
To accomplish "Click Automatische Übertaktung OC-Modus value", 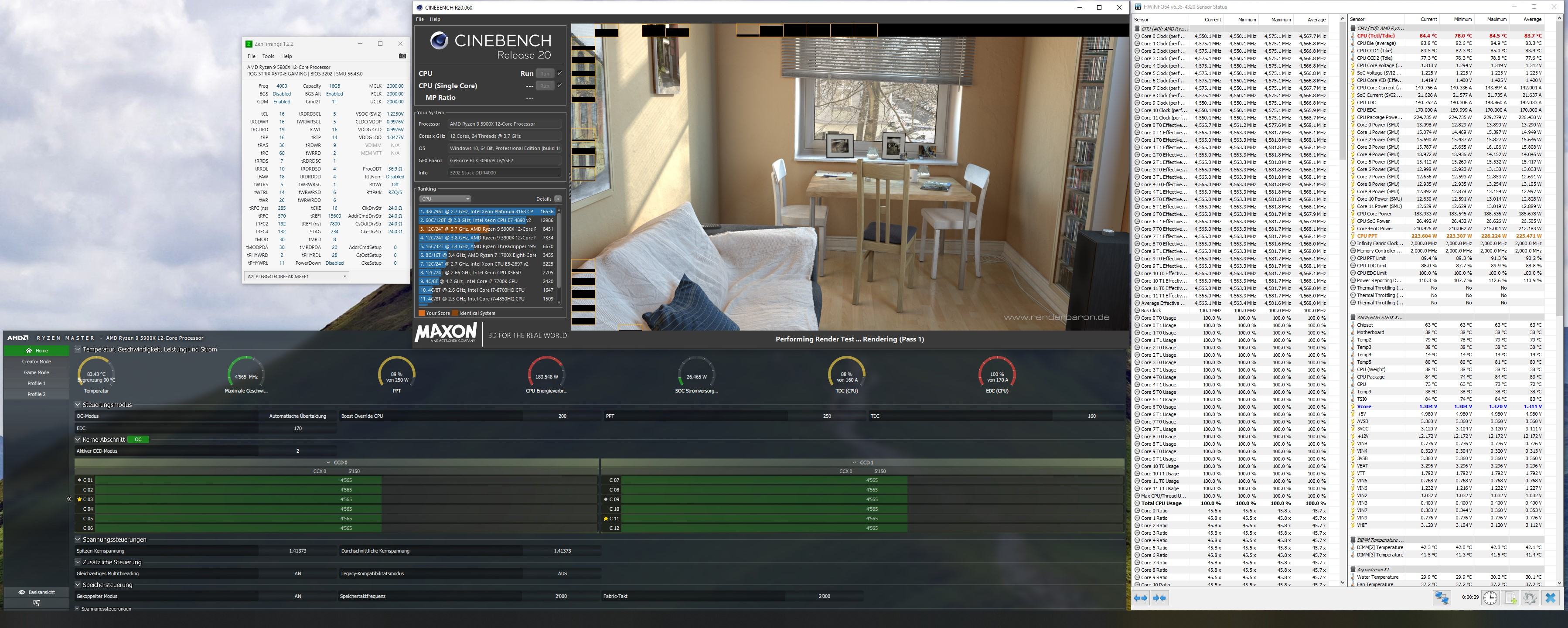I will [298, 416].
